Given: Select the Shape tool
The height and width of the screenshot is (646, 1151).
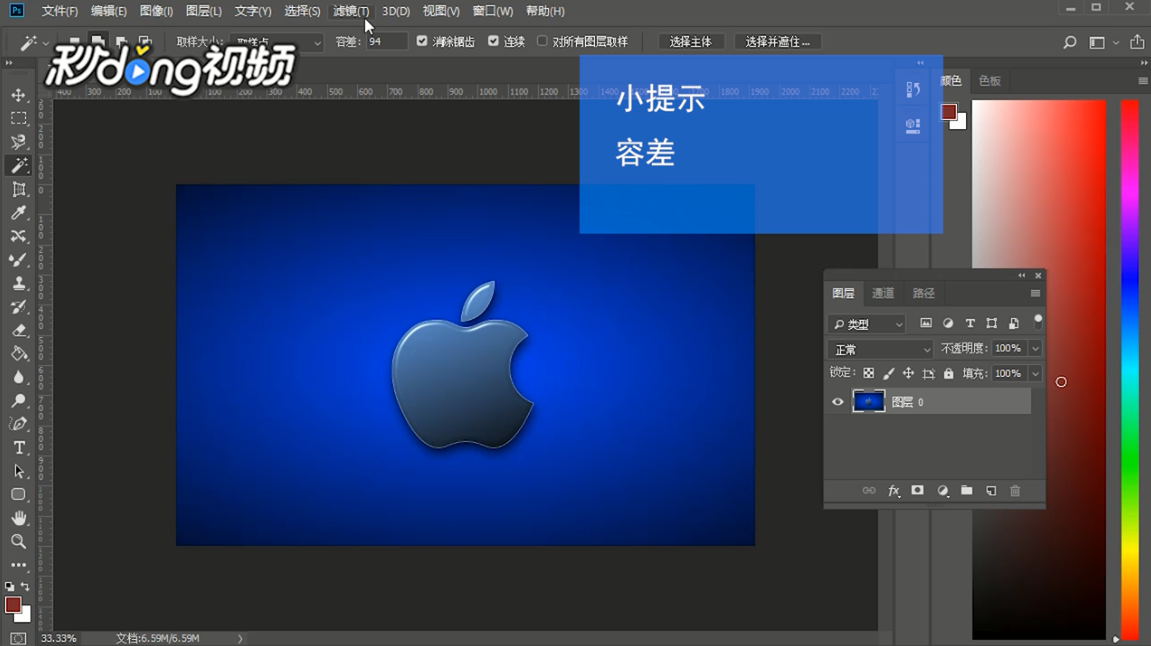Looking at the screenshot, I should click(19, 495).
